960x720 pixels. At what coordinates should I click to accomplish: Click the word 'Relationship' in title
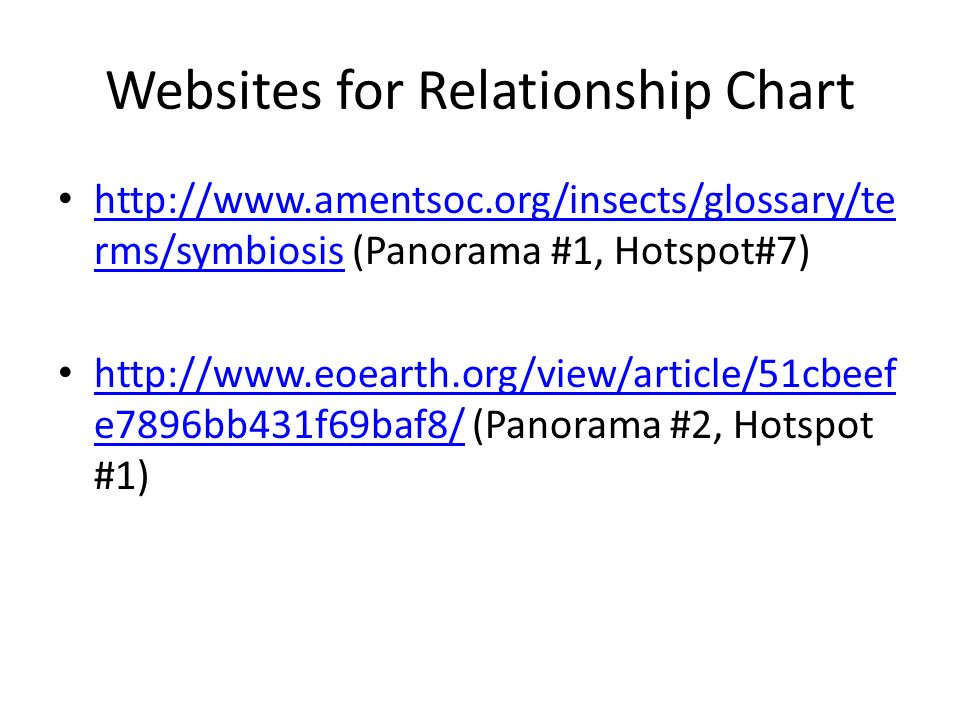pos(563,93)
